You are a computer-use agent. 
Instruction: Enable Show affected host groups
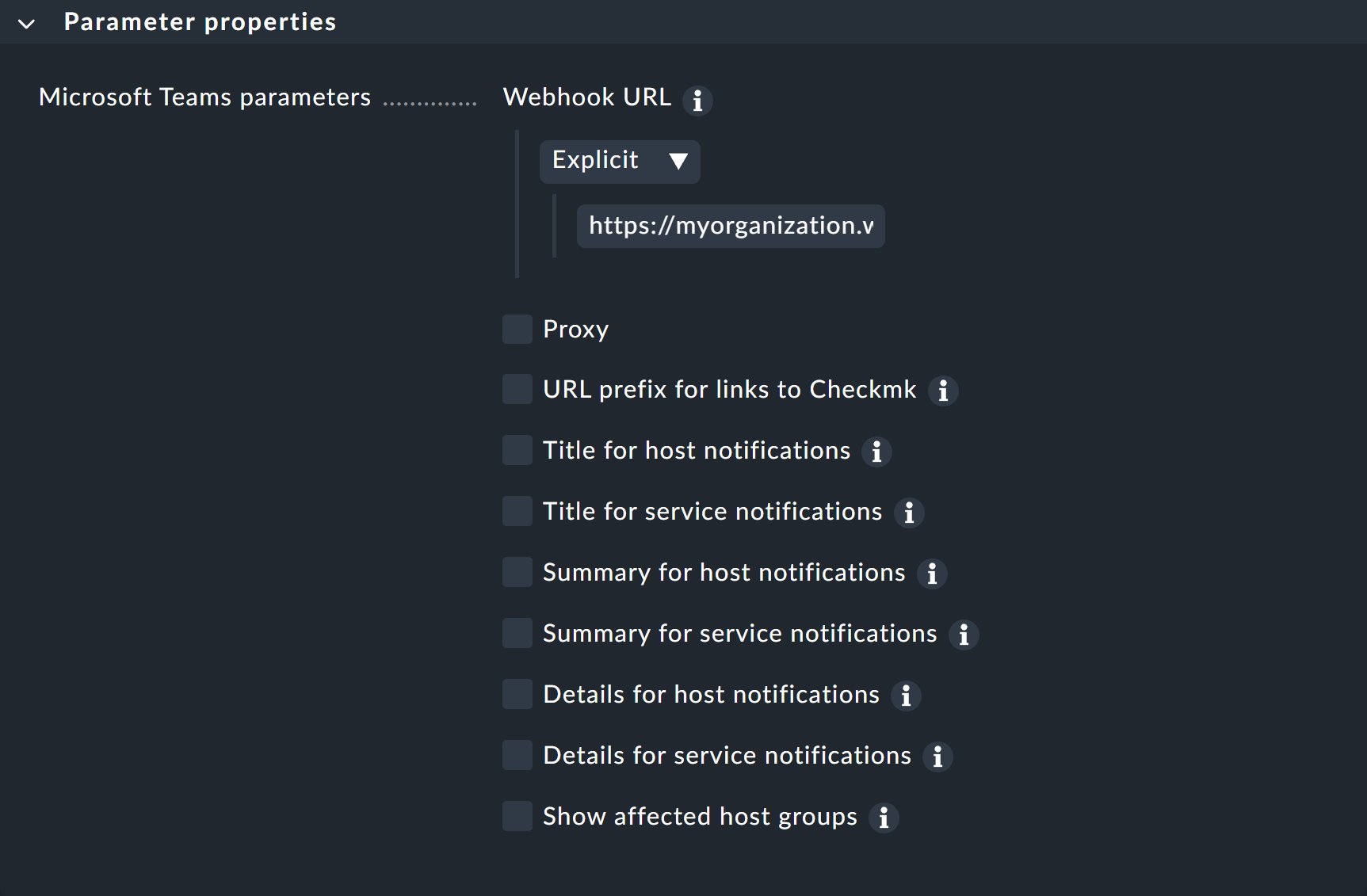click(517, 816)
